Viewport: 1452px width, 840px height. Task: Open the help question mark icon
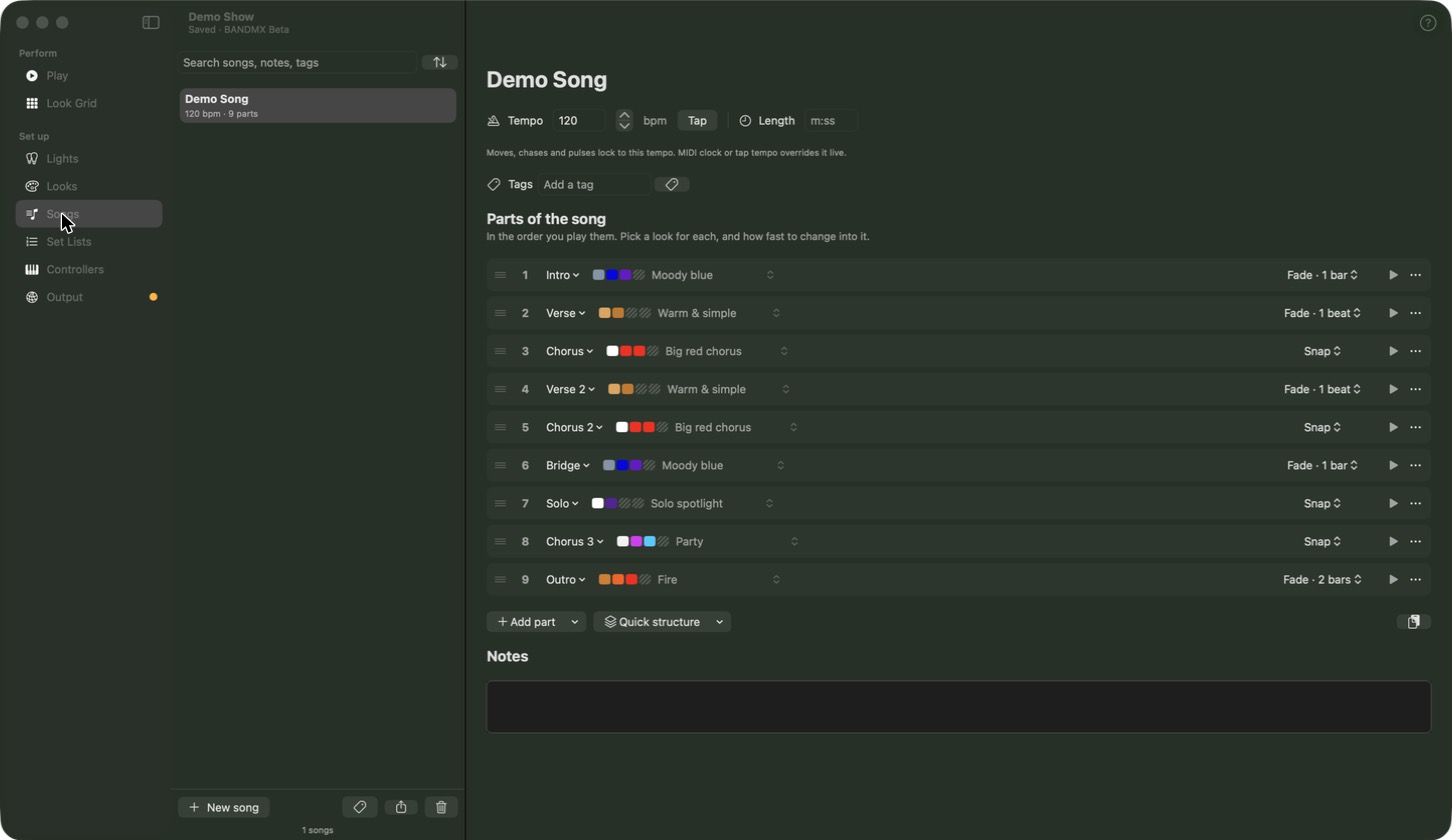pyautogui.click(x=1428, y=23)
